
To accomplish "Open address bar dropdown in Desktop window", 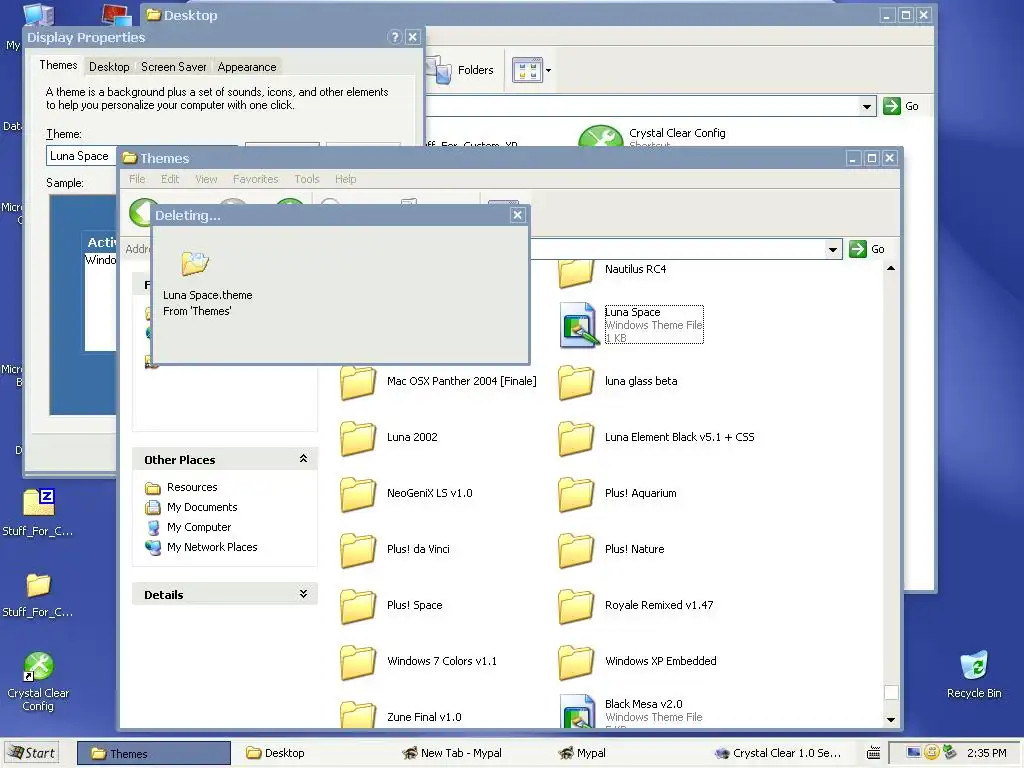I will click(867, 106).
